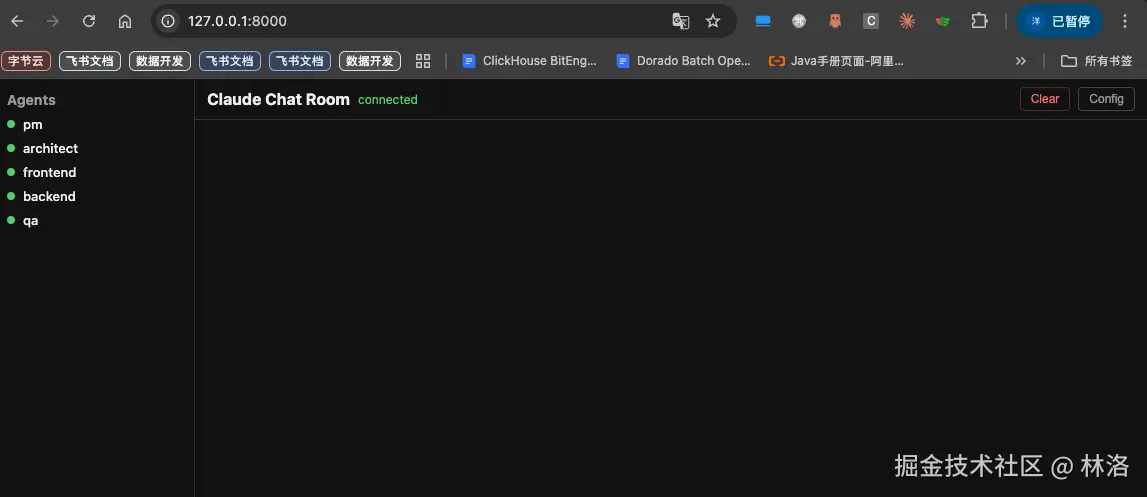The height and width of the screenshot is (497, 1147).
Task: Reload the page with the refresh icon
Action: click(89, 21)
